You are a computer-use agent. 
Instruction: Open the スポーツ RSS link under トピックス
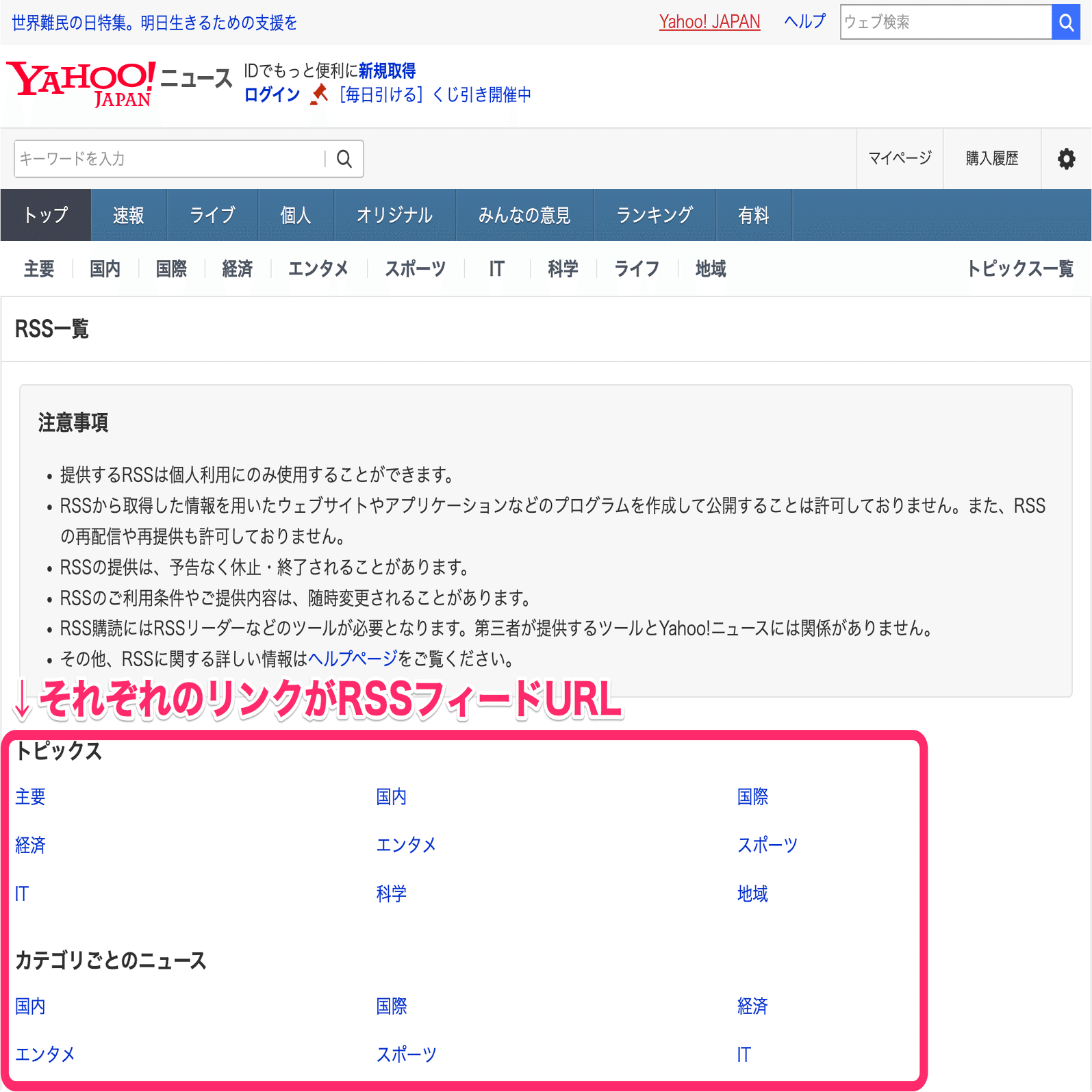click(x=768, y=845)
